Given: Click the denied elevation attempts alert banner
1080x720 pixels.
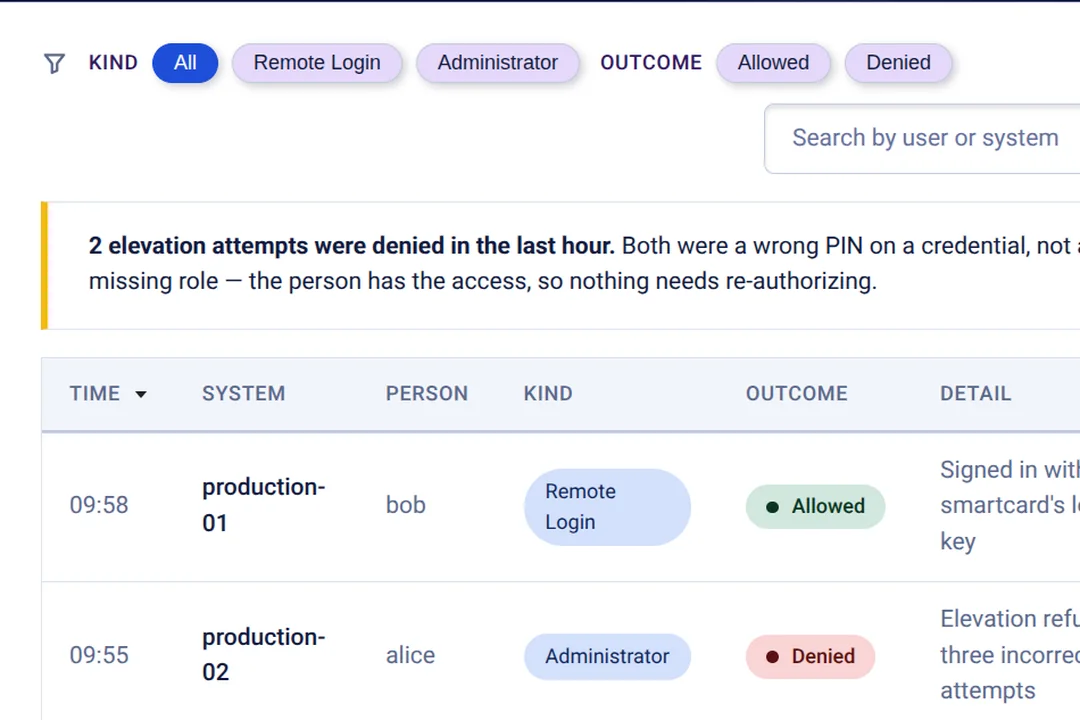Looking at the screenshot, I should 561,265.
